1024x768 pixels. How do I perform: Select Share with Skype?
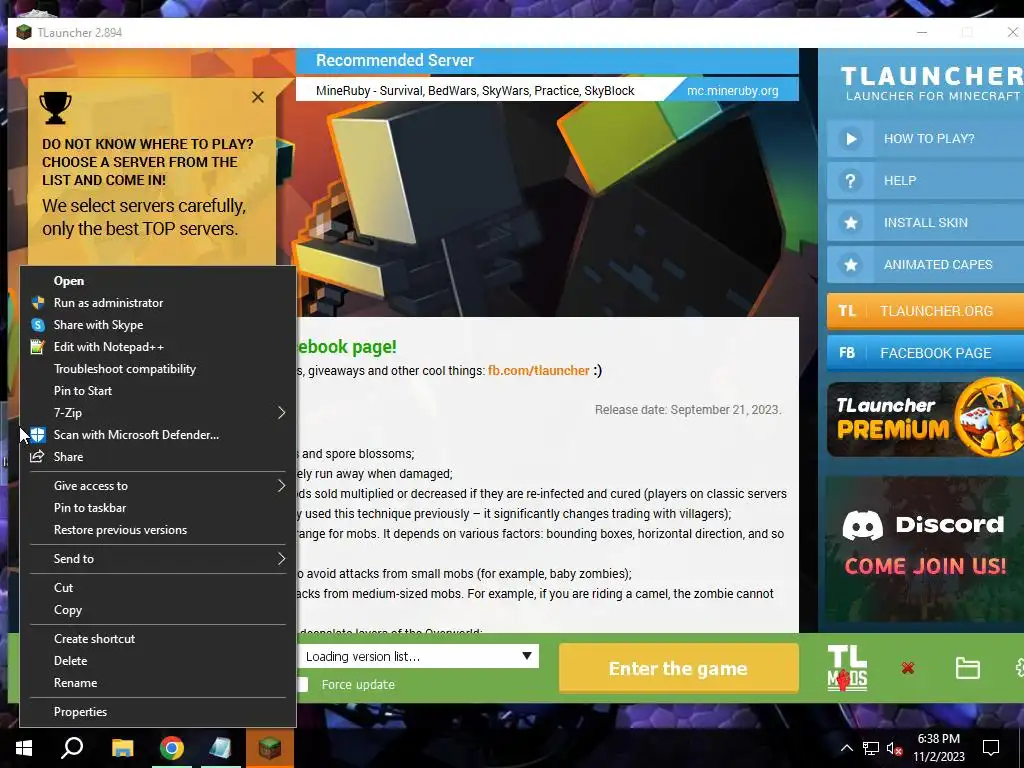click(x=158, y=325)
